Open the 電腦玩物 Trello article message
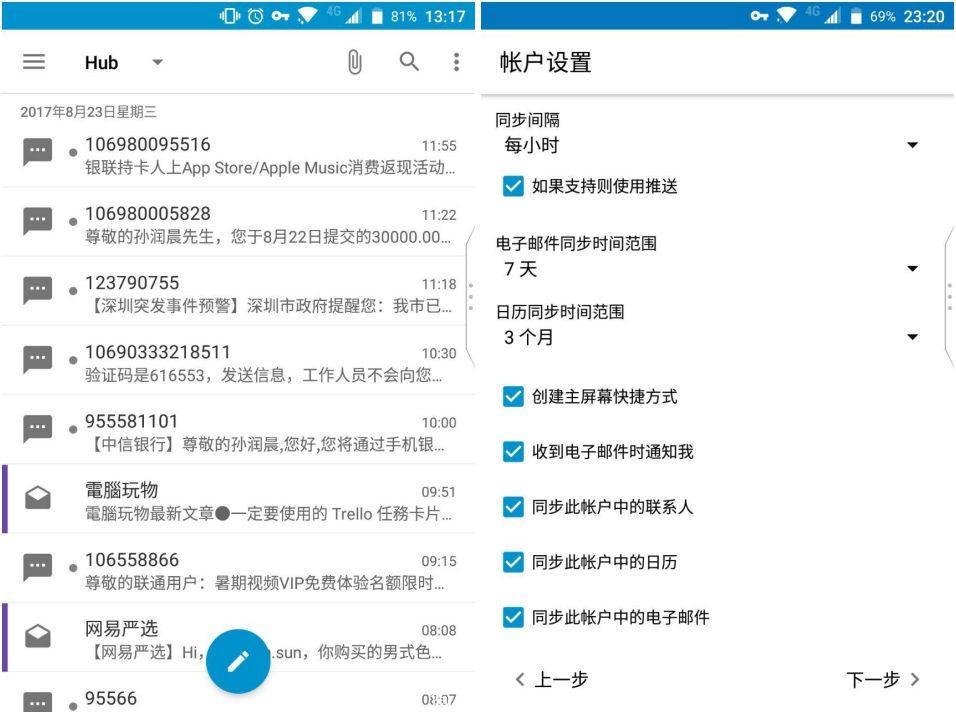 click(240, 500)
